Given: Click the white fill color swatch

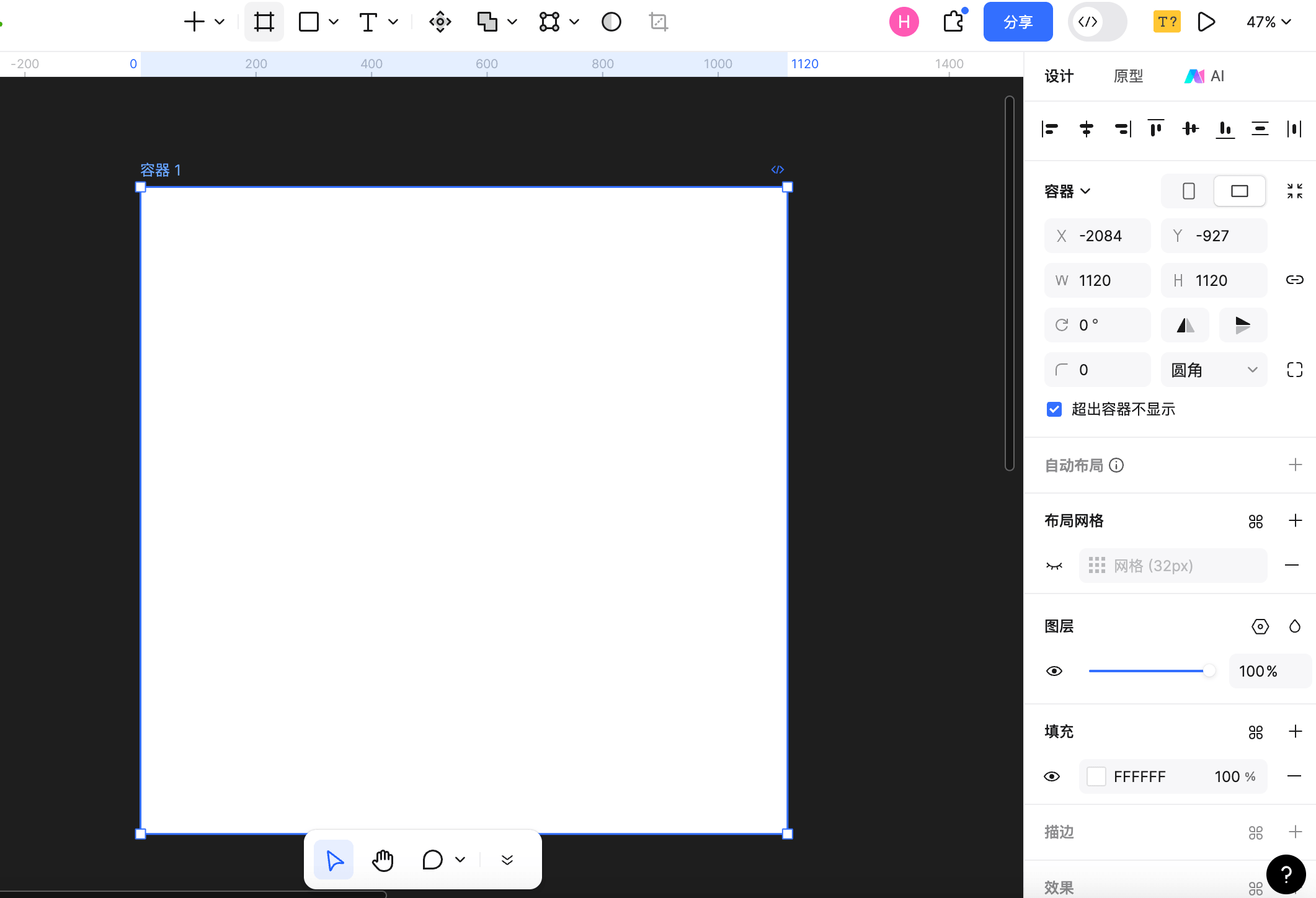Looking at the screenshot, I should tap(1096, 776).
